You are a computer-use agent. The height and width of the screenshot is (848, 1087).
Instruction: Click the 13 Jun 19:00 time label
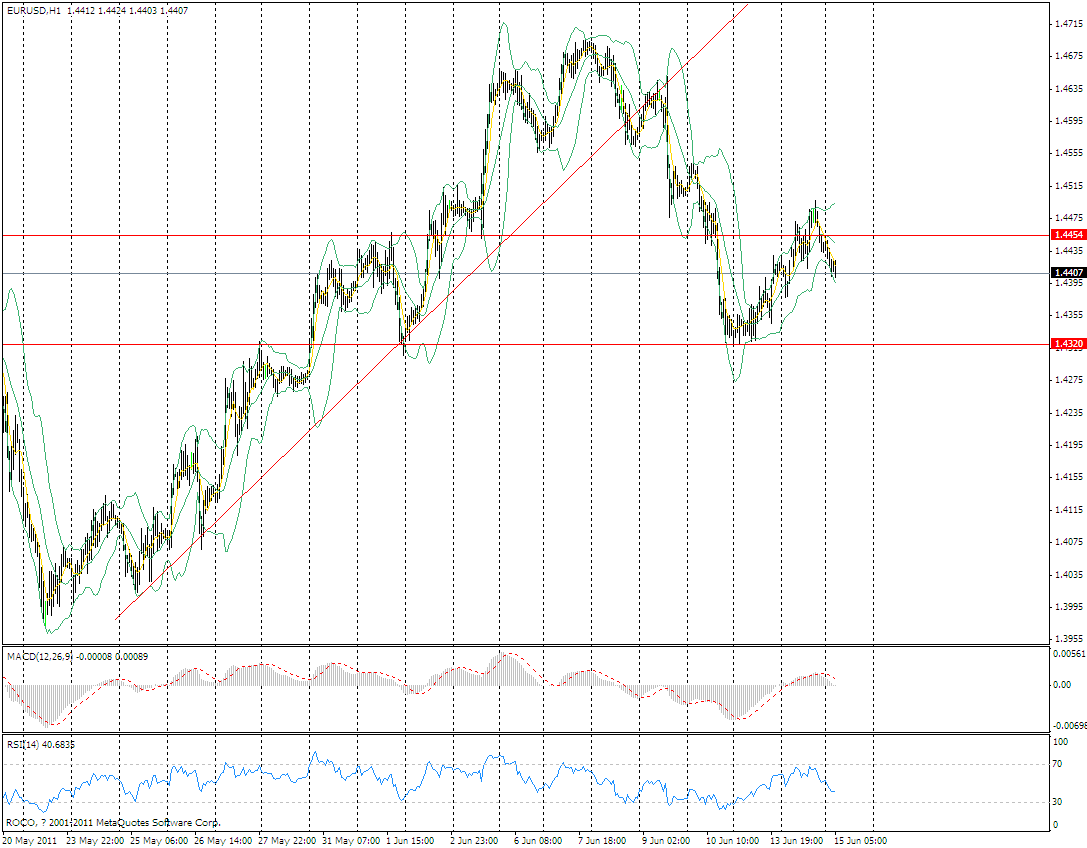coord(797,840)
